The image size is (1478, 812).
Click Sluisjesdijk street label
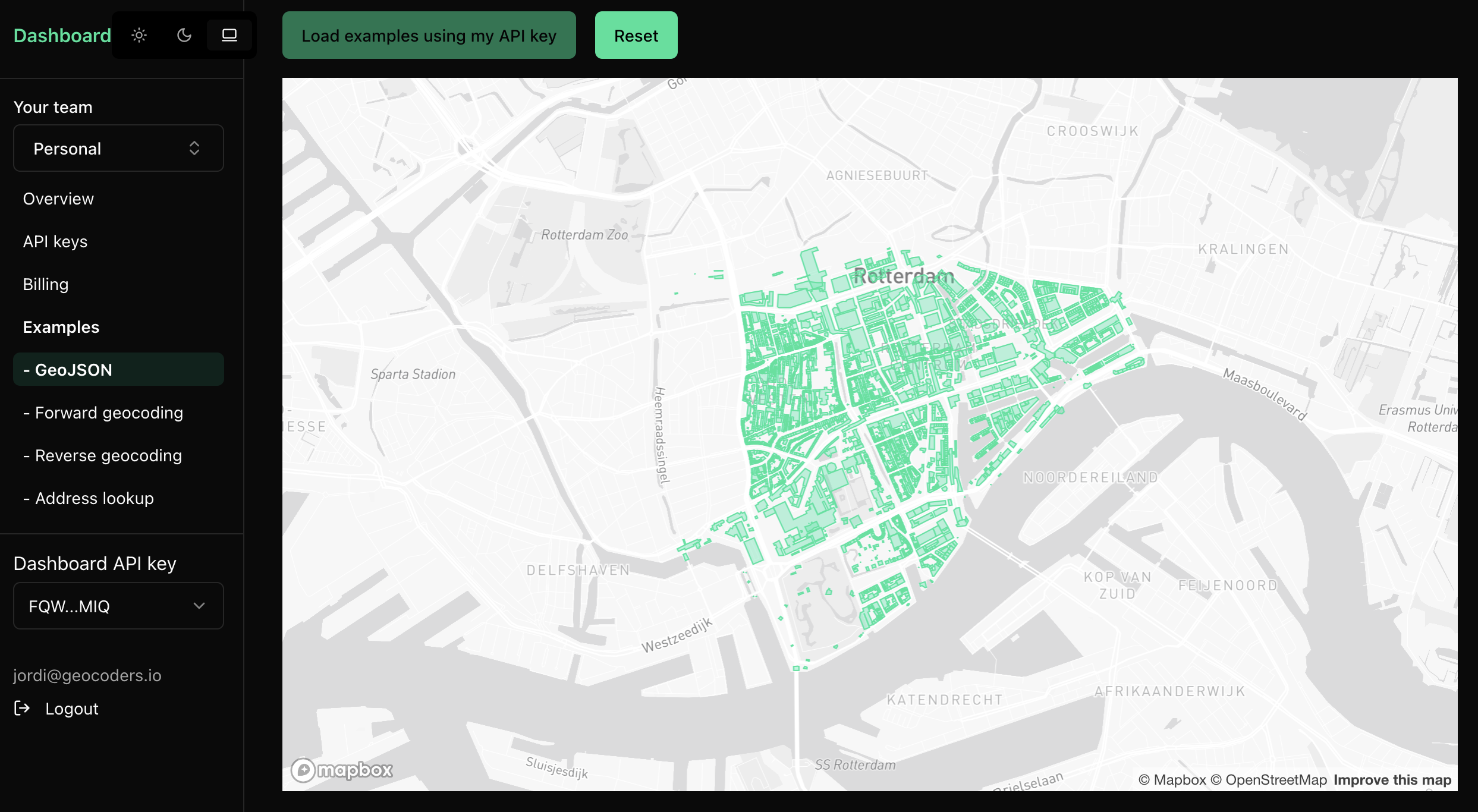click(x=557, y=767)
